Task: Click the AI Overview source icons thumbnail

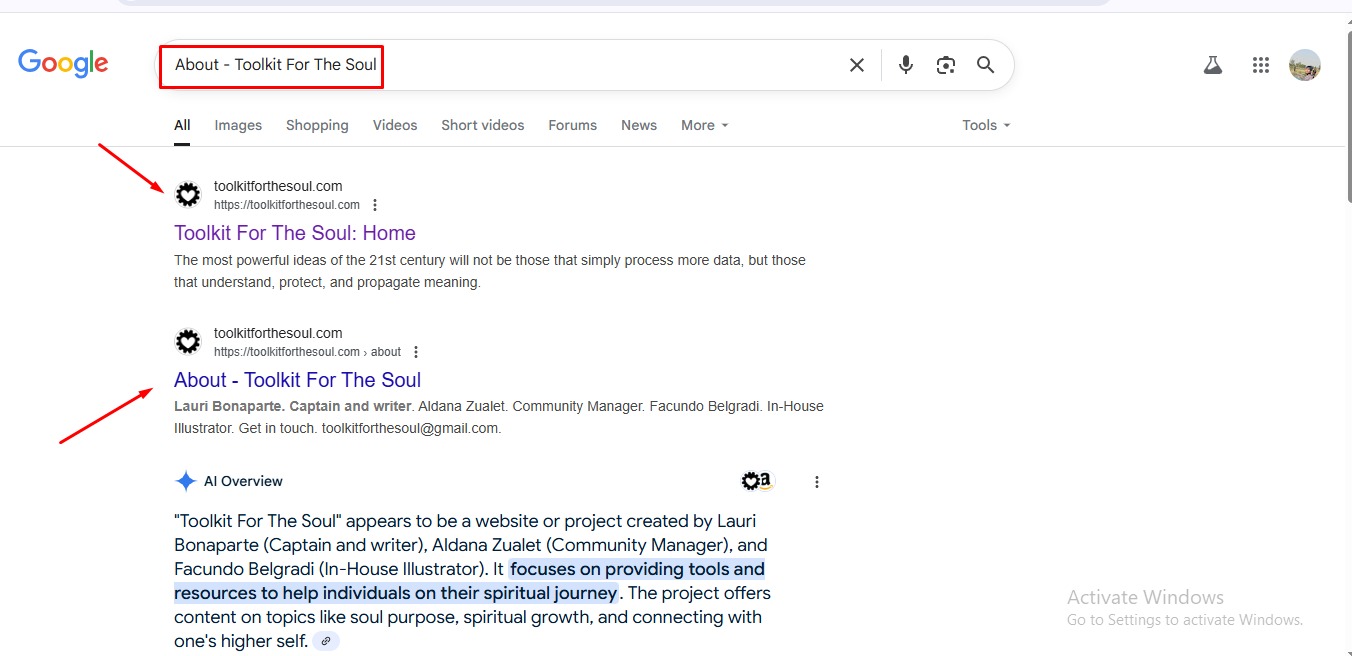Action: [758, 482]
